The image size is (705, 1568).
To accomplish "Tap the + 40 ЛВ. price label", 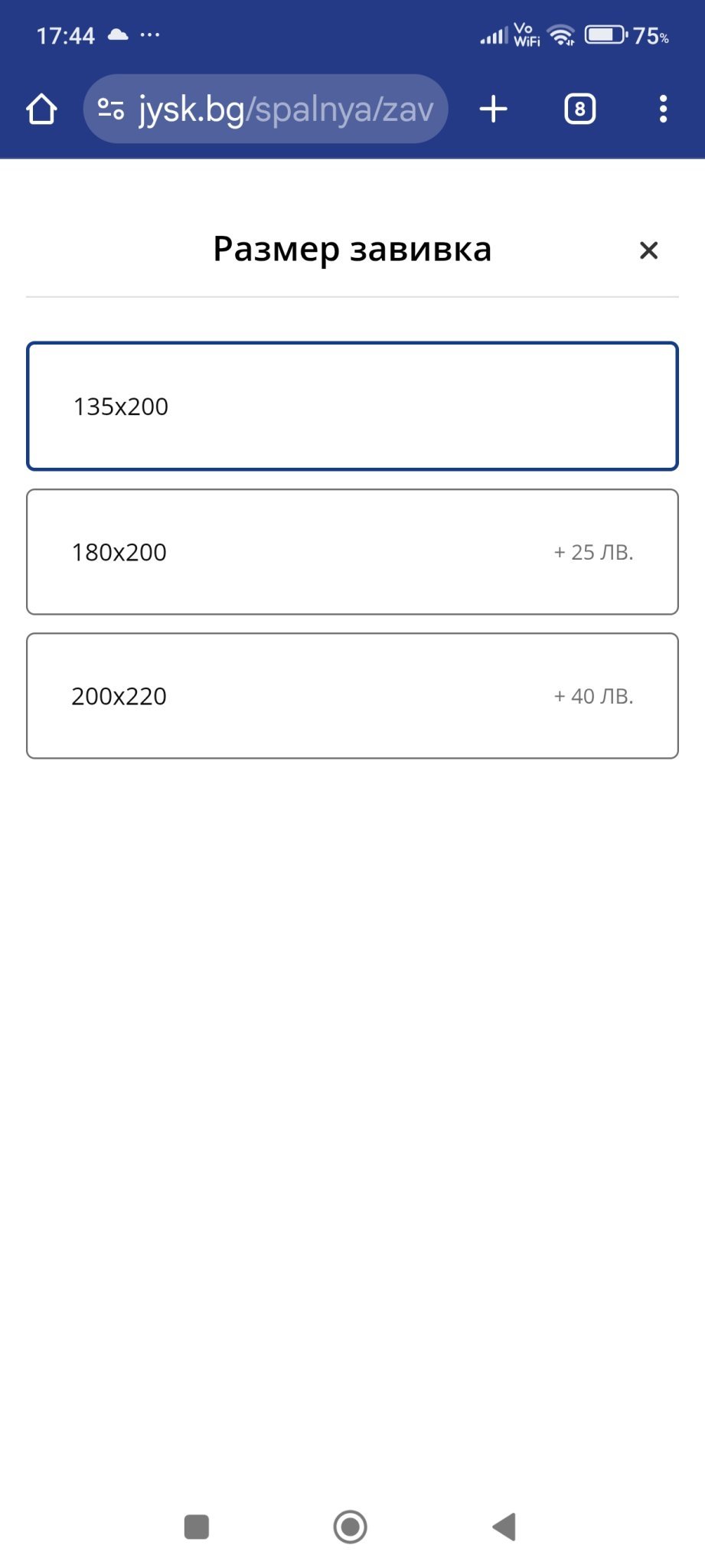I will (593, 696).
